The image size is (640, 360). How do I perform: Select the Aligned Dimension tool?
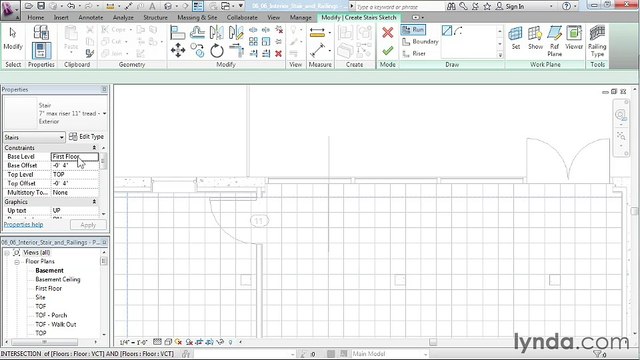click(x=317, y=32)
